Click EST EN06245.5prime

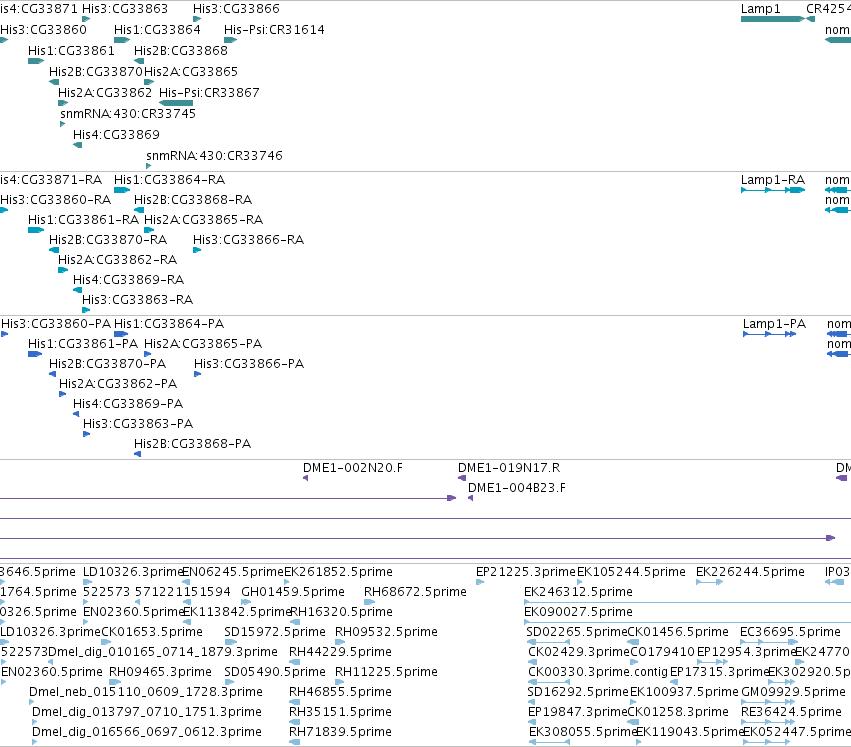[x=233, y=572]
